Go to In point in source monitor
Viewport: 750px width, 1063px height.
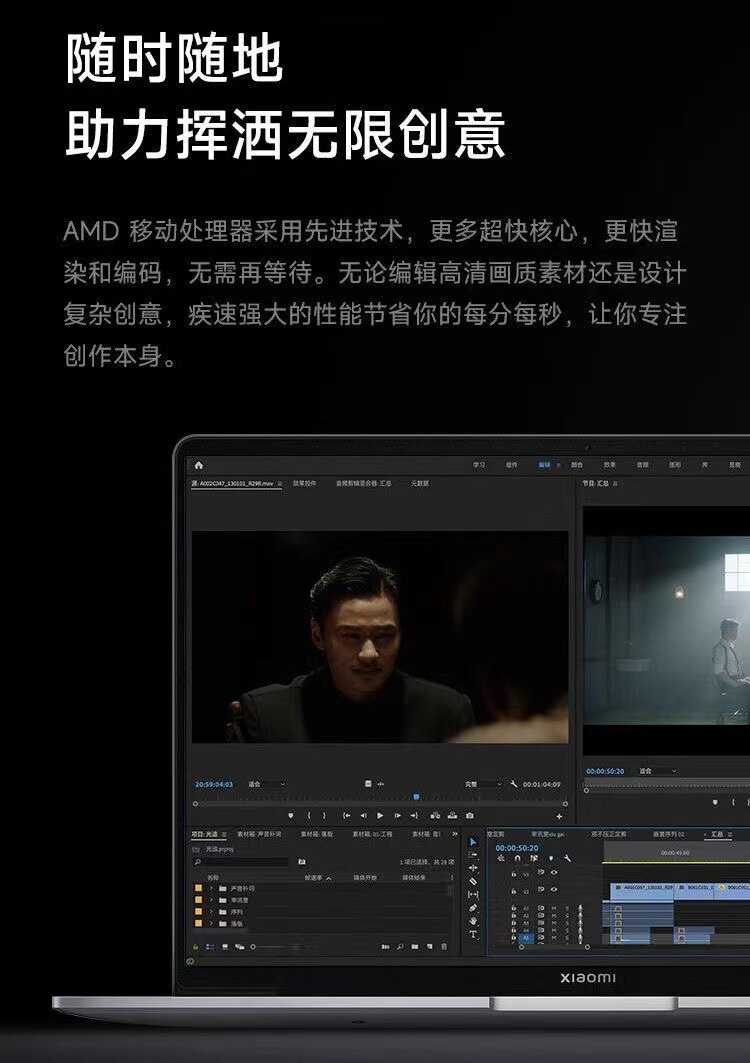click(347, 816)
